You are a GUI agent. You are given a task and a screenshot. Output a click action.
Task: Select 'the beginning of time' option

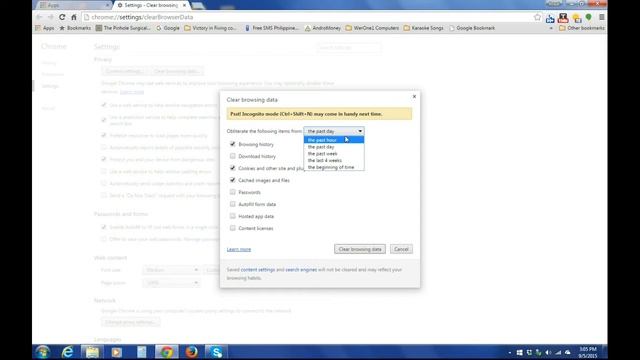[x=334, y=167]
